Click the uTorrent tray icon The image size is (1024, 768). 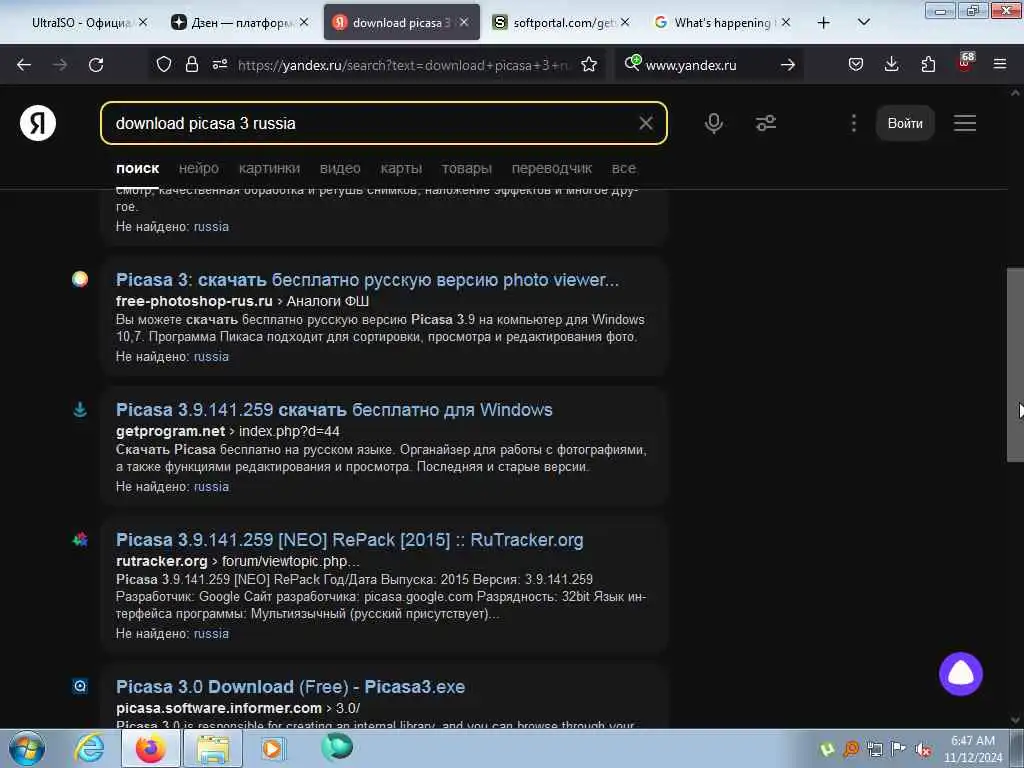(x=827, y=750)
